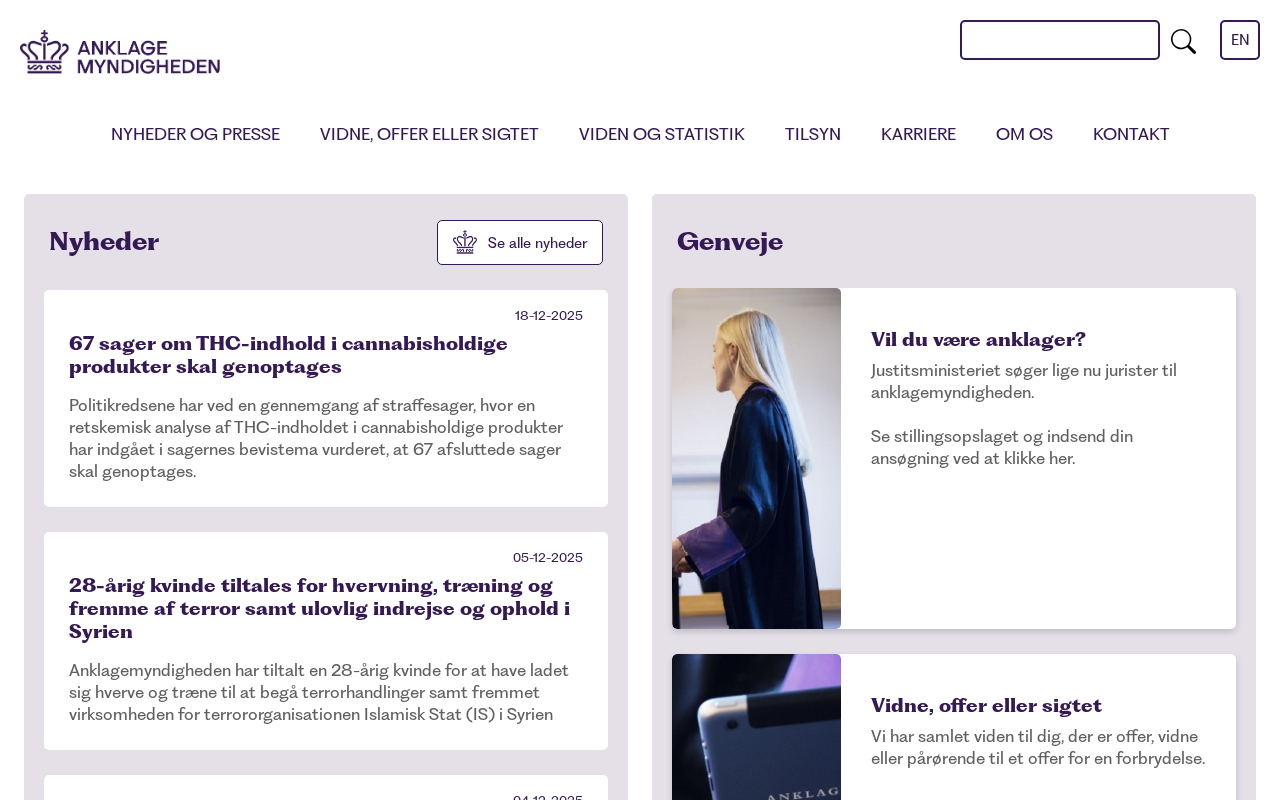
Task: Open the 28-årig kvinde tiltales article
Action: click(319, 608)
